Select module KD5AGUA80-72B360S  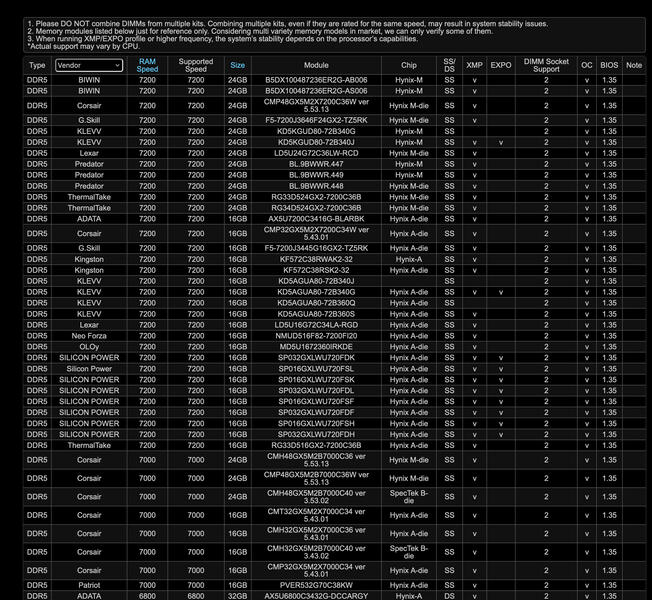point(316,314)
